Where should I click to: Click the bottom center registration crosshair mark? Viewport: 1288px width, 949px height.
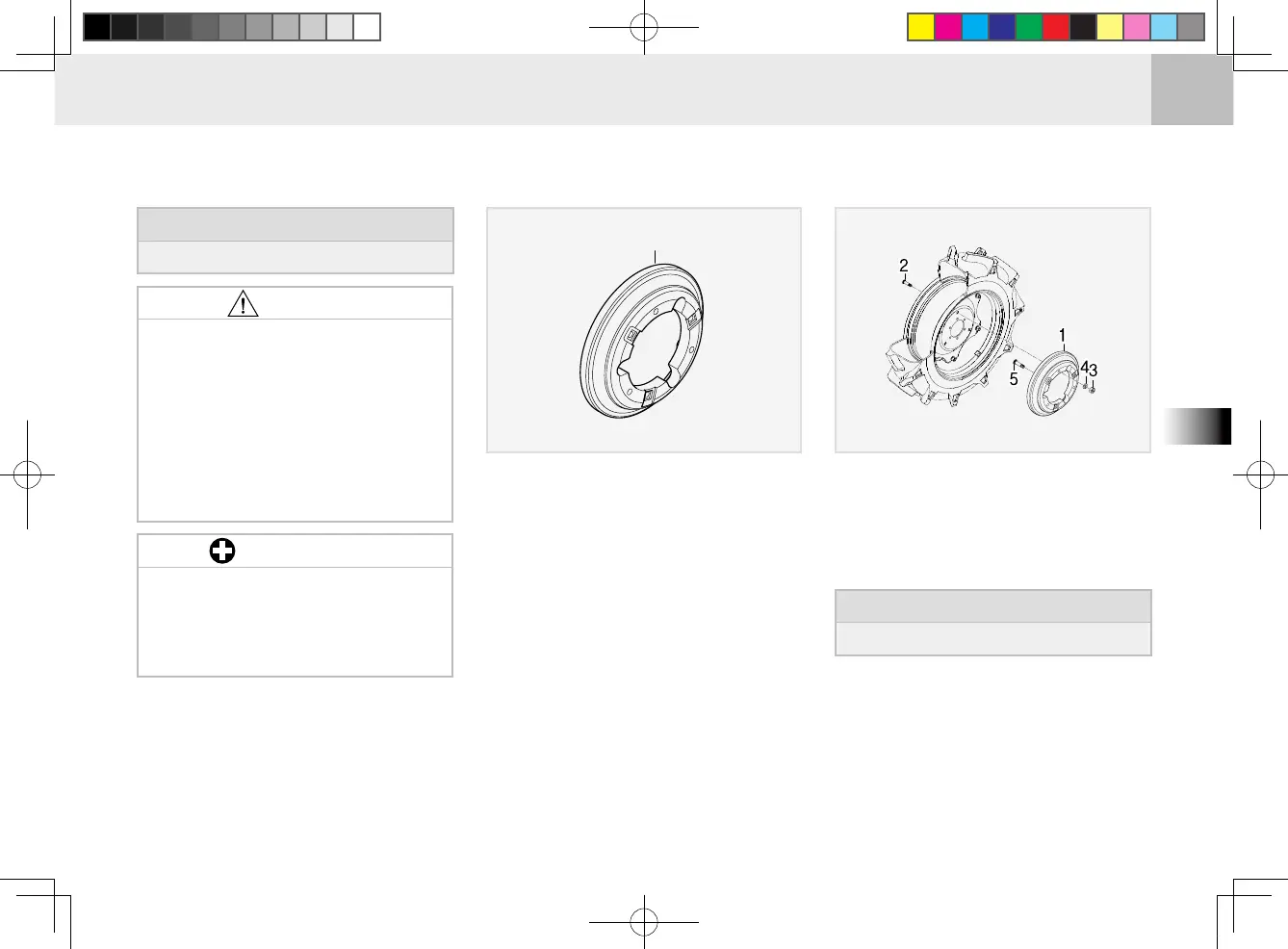click(644, 922)
